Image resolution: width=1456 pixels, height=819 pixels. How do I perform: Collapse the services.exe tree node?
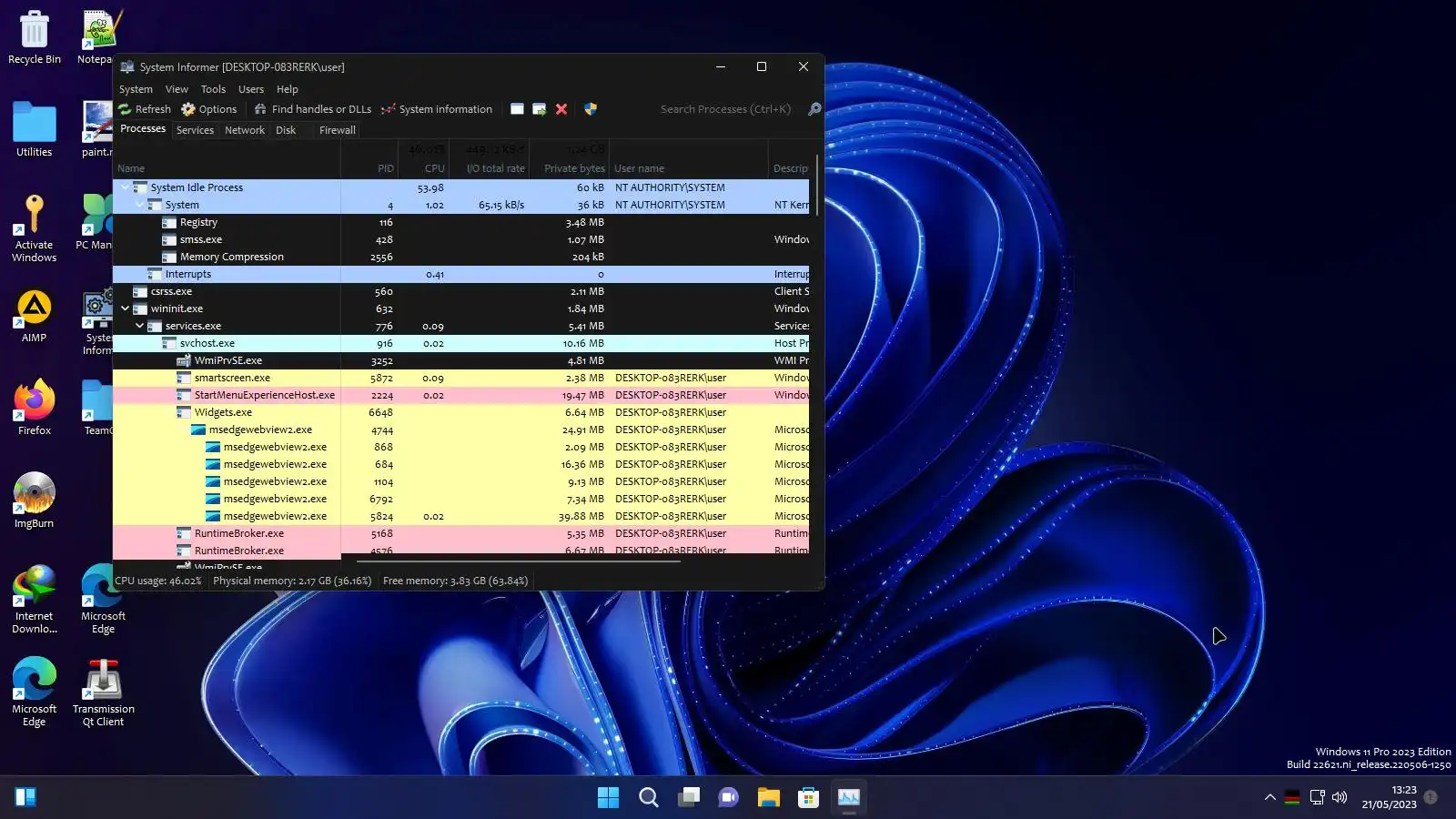pos(140,326)
